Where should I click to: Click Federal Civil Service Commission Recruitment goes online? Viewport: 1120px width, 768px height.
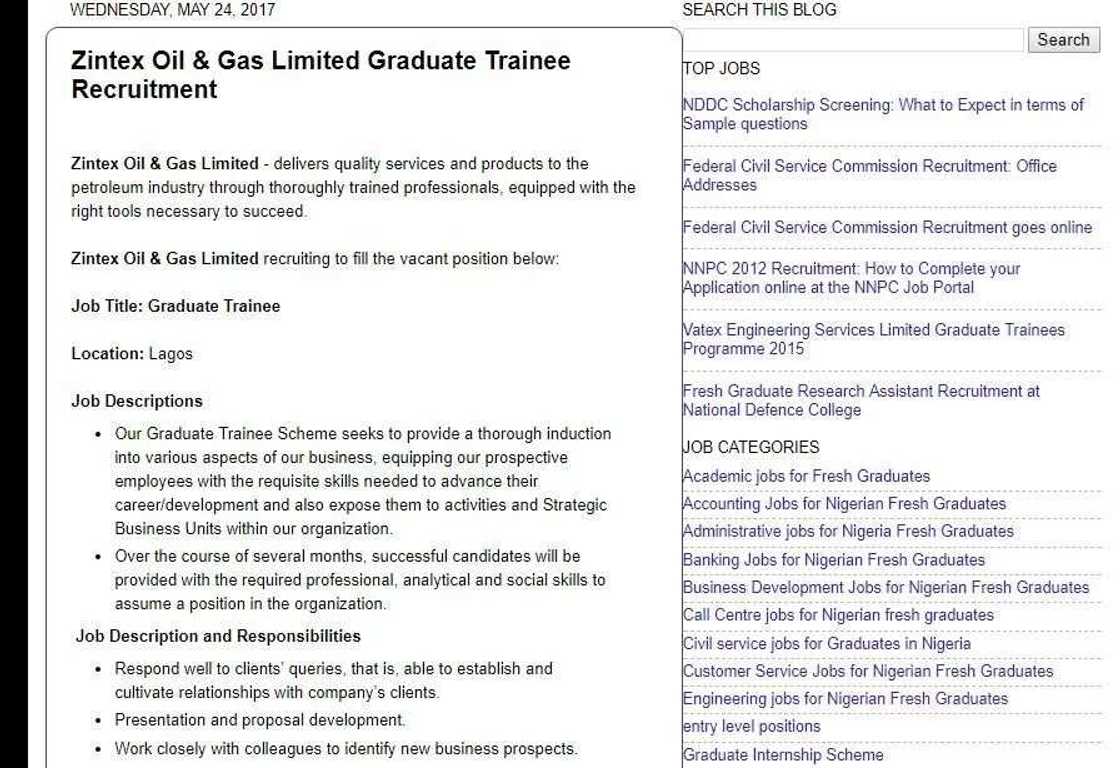pyautogui.click(x=885, y=227)
